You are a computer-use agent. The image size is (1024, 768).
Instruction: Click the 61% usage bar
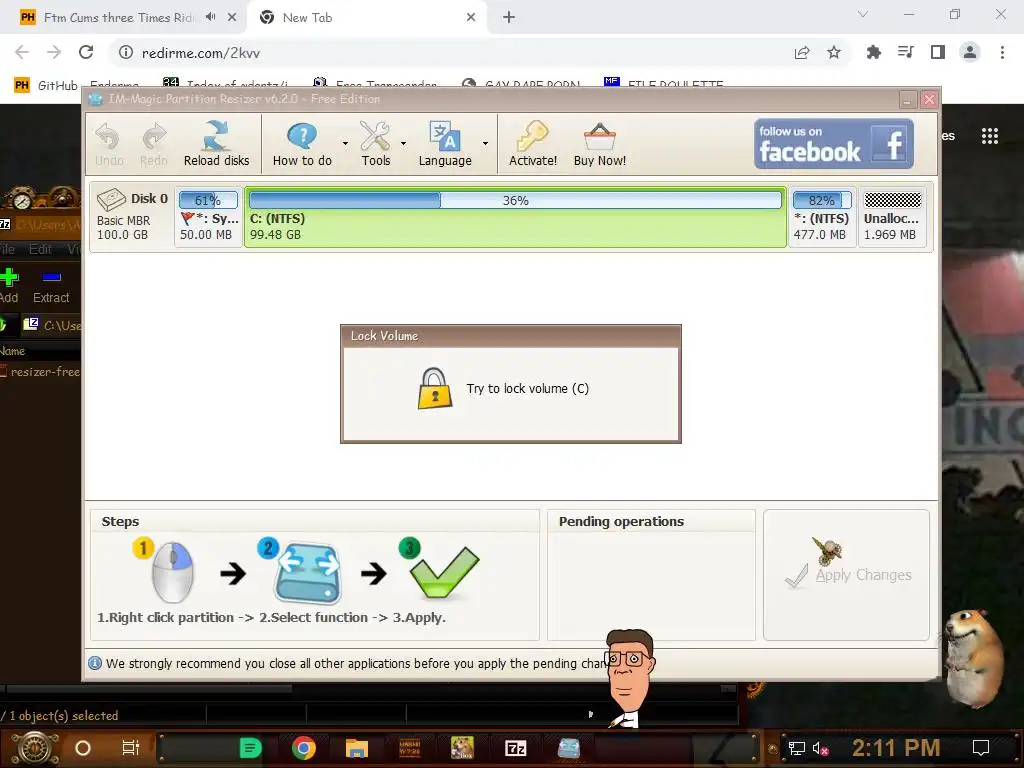coord(208,200)
